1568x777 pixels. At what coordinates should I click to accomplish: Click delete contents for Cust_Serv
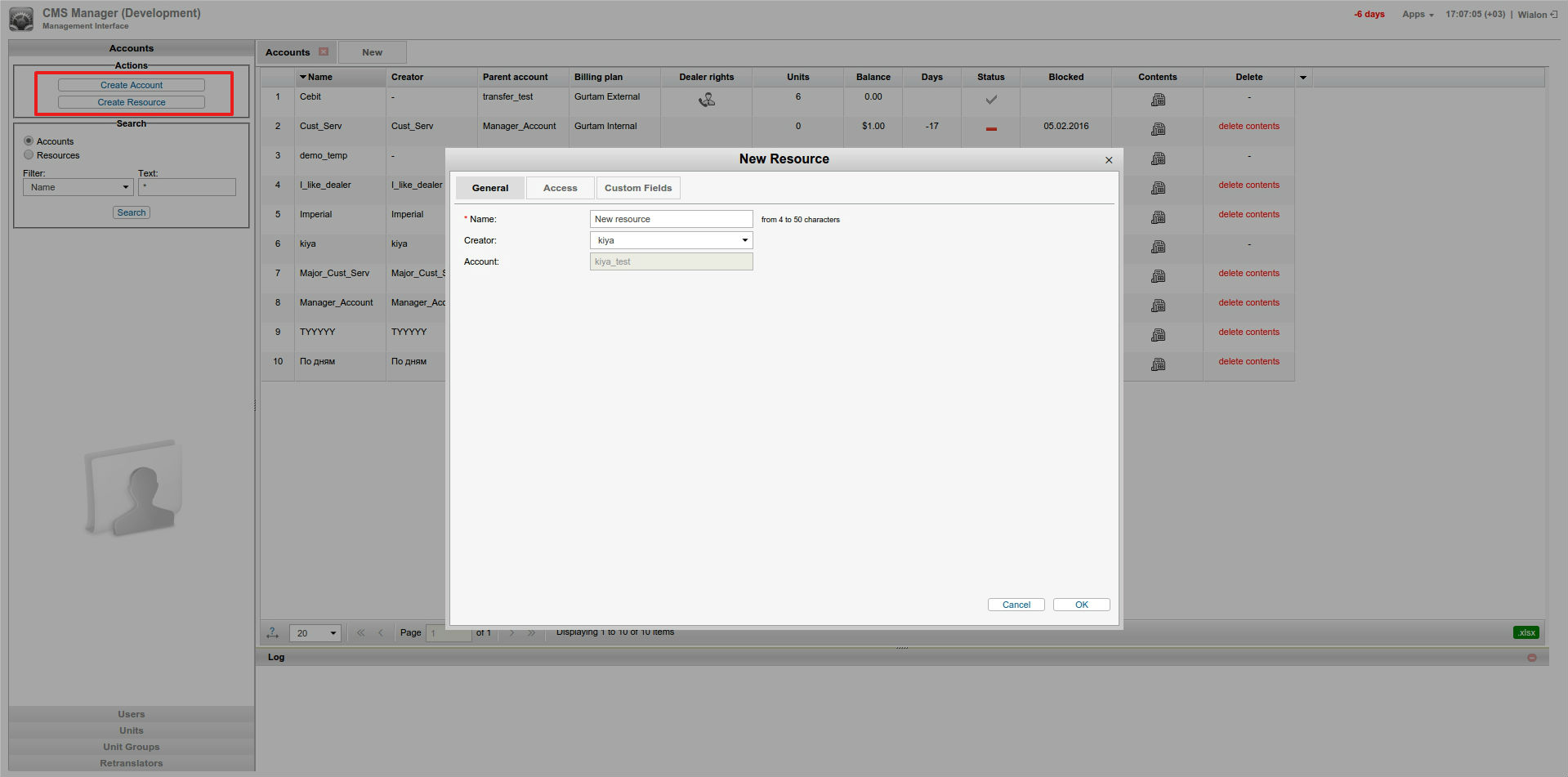click(x=1249, y=126)
